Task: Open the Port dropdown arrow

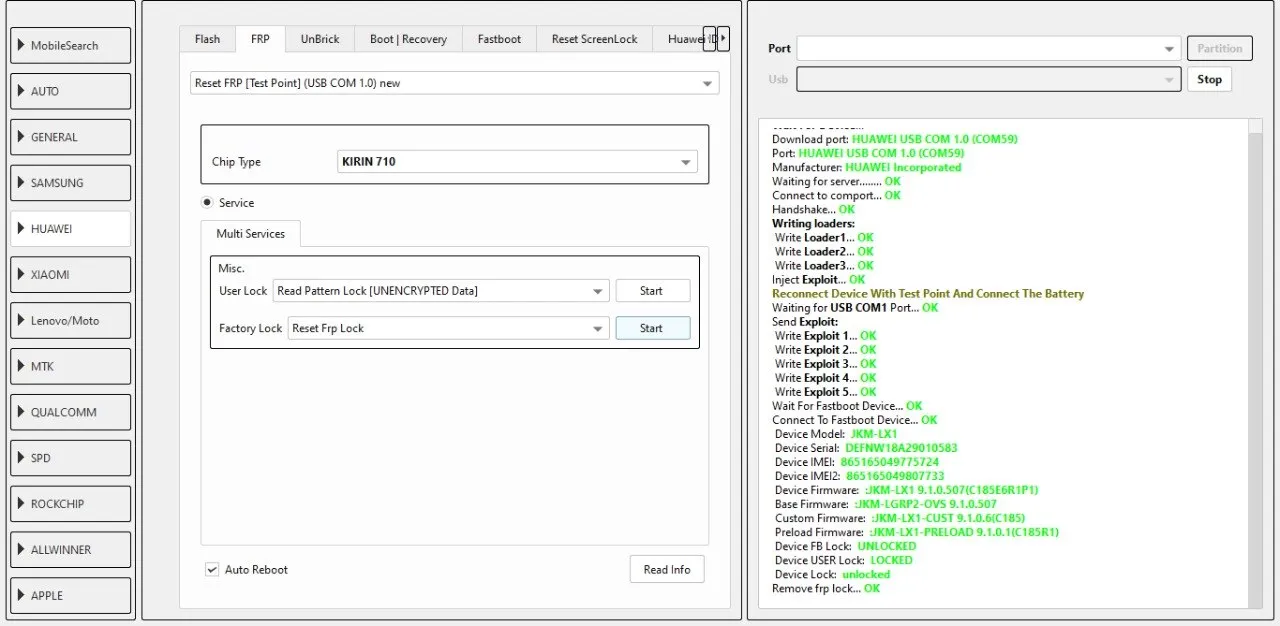Action: [x=1169, y=49]
